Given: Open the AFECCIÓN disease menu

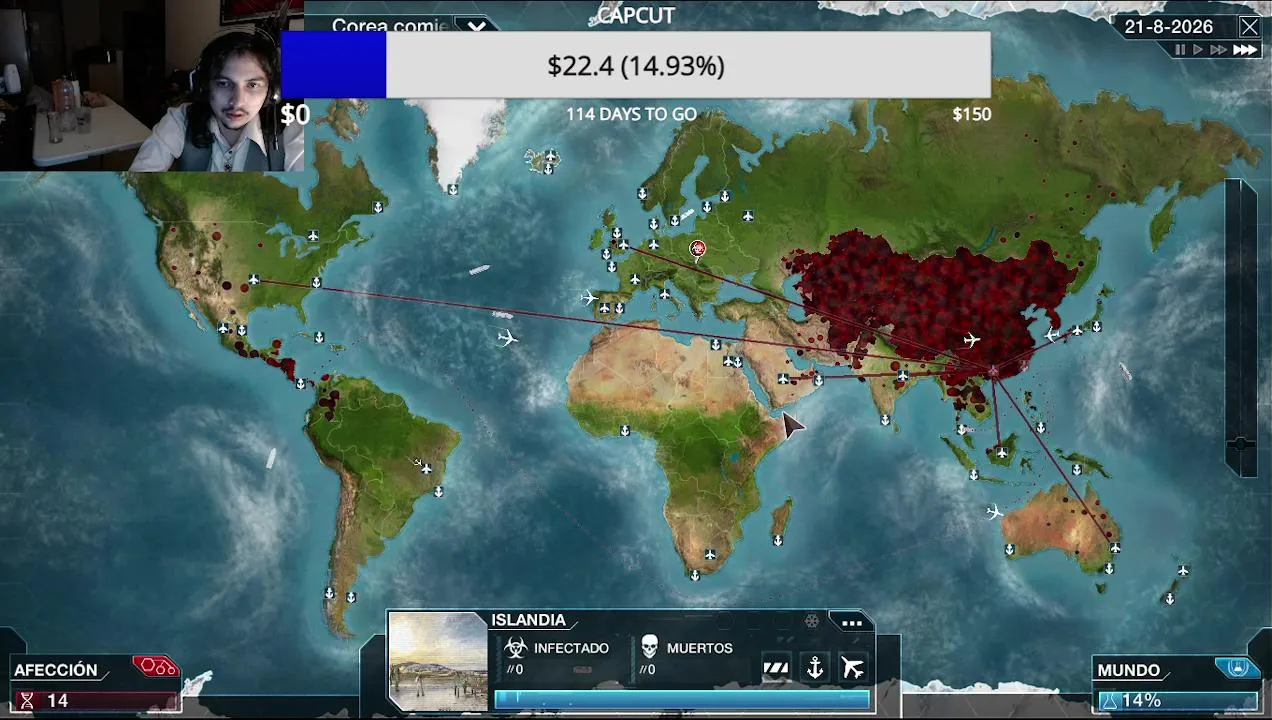Looking at the screenshot, I should coord(56,670).
